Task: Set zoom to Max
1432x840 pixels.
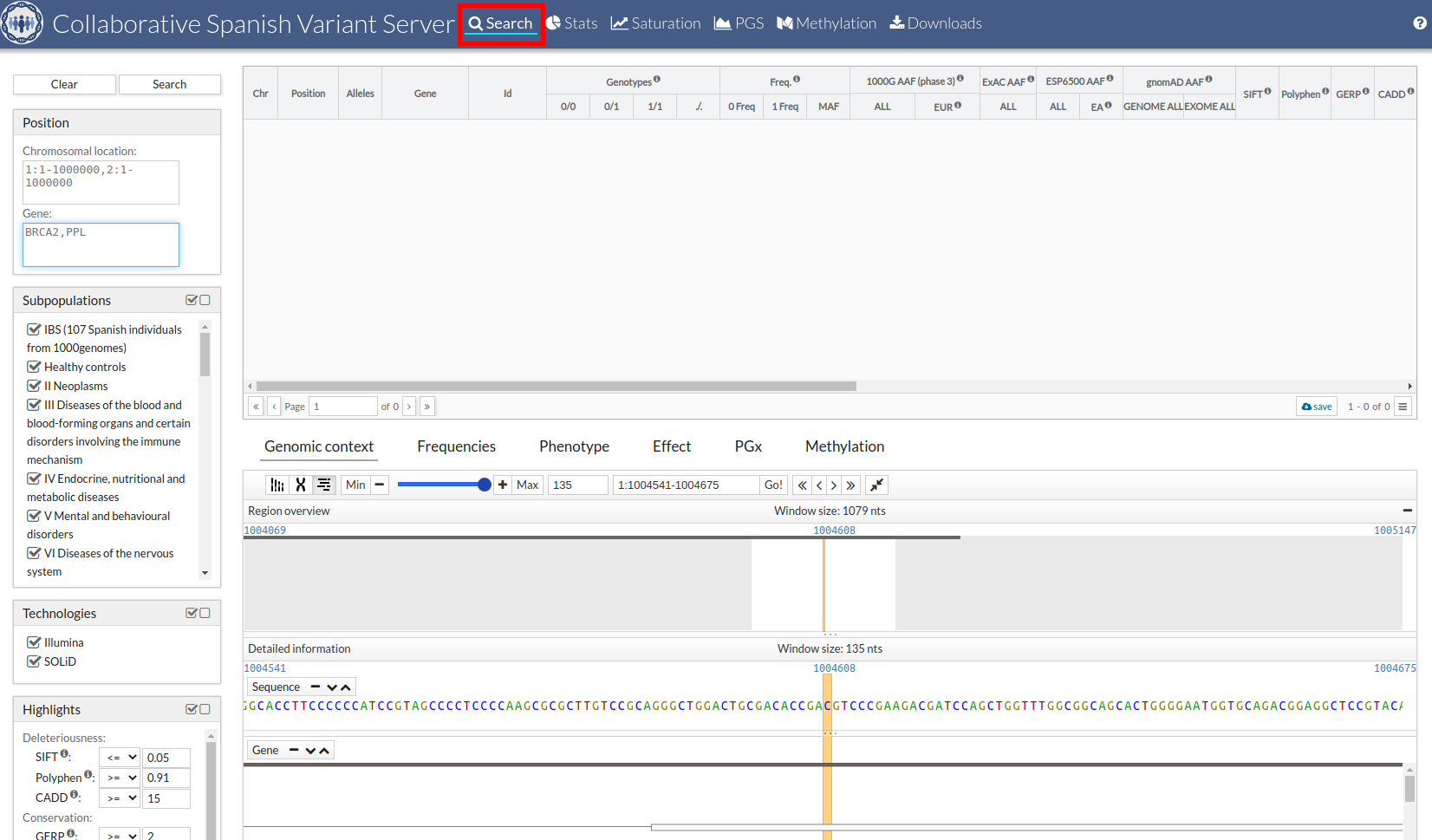Action: tap(528, 485)
